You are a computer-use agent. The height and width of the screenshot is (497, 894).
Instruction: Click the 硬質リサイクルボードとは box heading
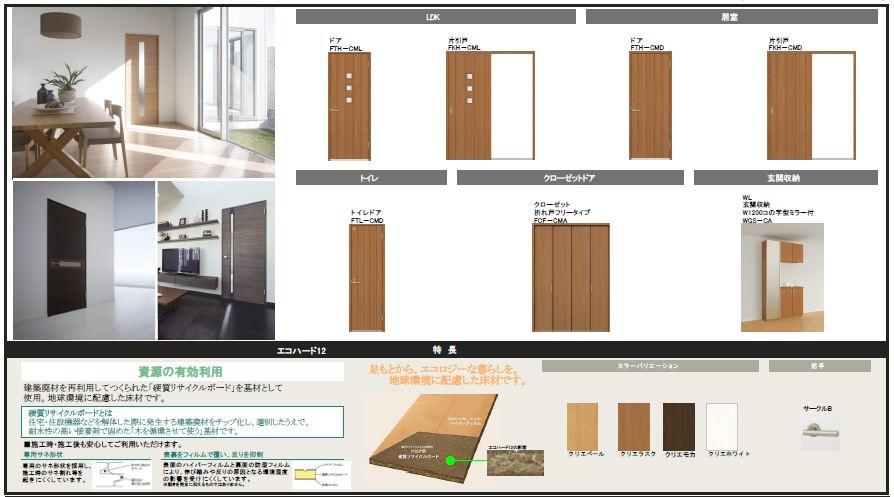(71, 413)
